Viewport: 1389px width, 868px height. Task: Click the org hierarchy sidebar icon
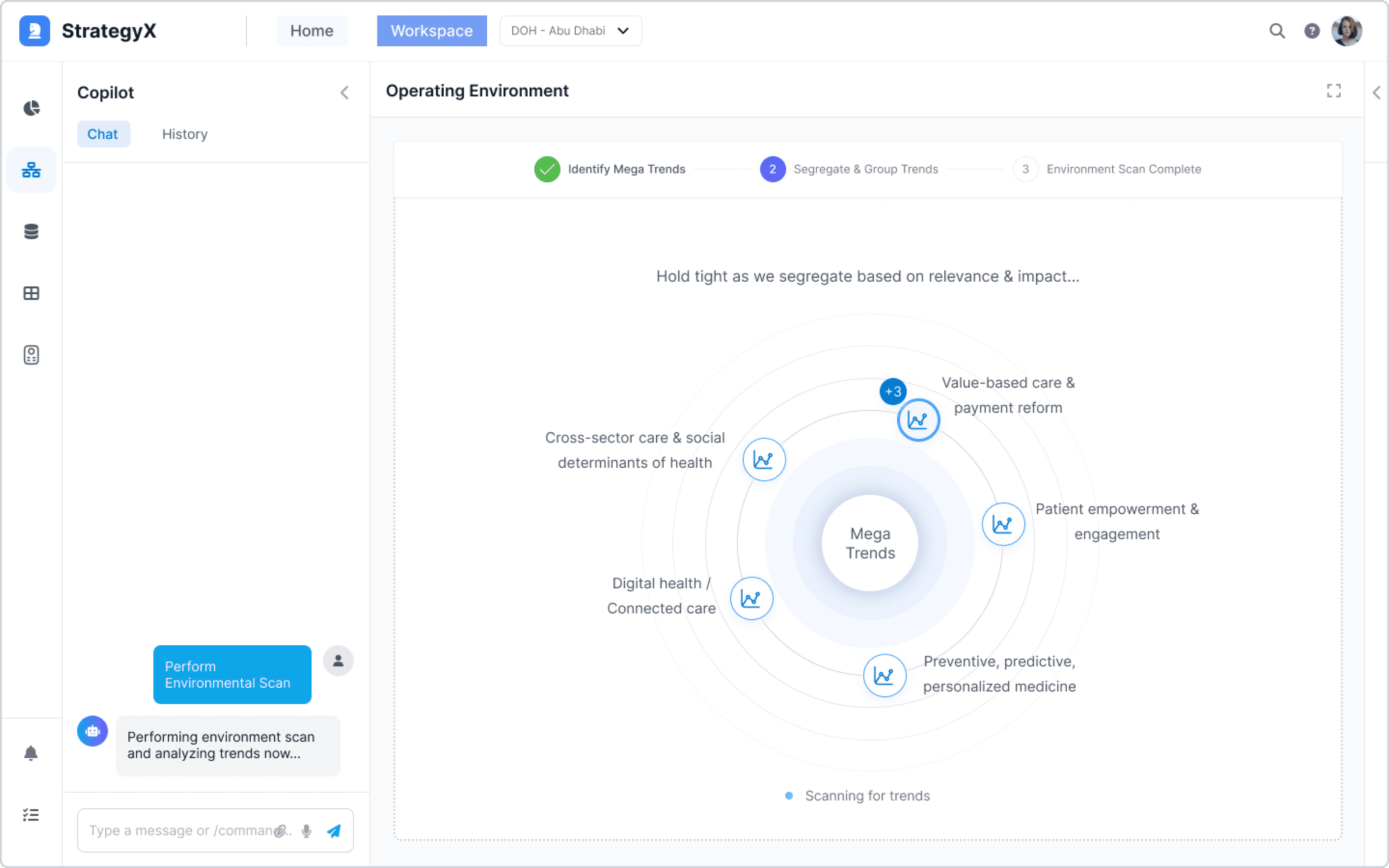click(32, 170)
